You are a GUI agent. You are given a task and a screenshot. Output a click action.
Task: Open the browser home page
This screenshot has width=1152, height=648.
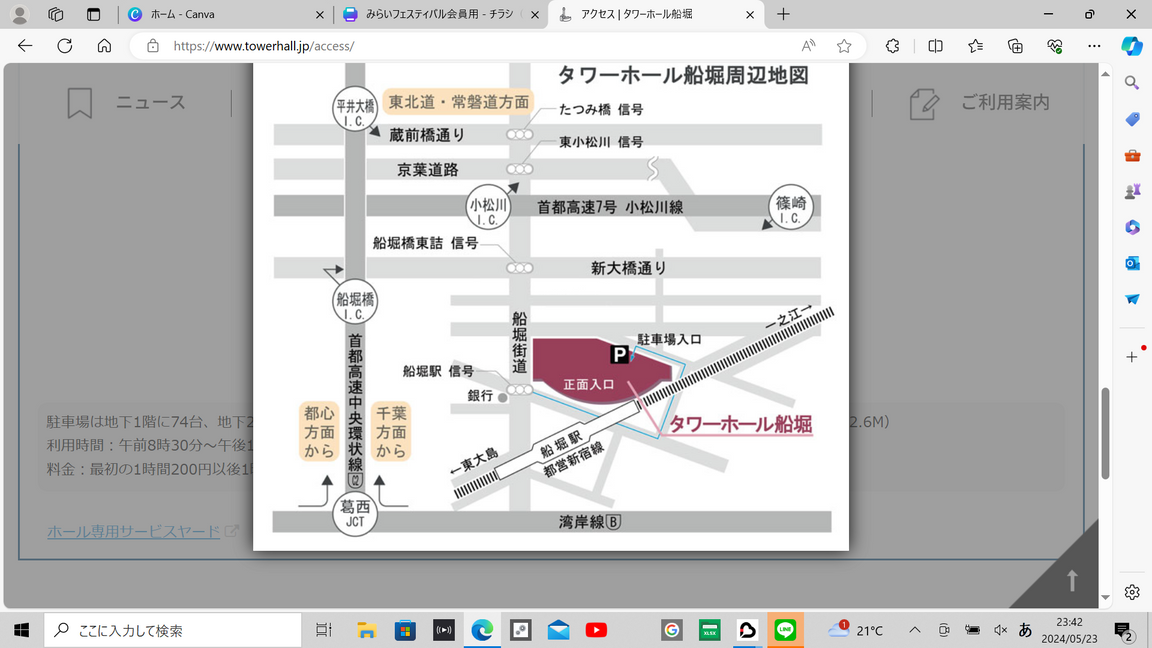pos(104,46)
